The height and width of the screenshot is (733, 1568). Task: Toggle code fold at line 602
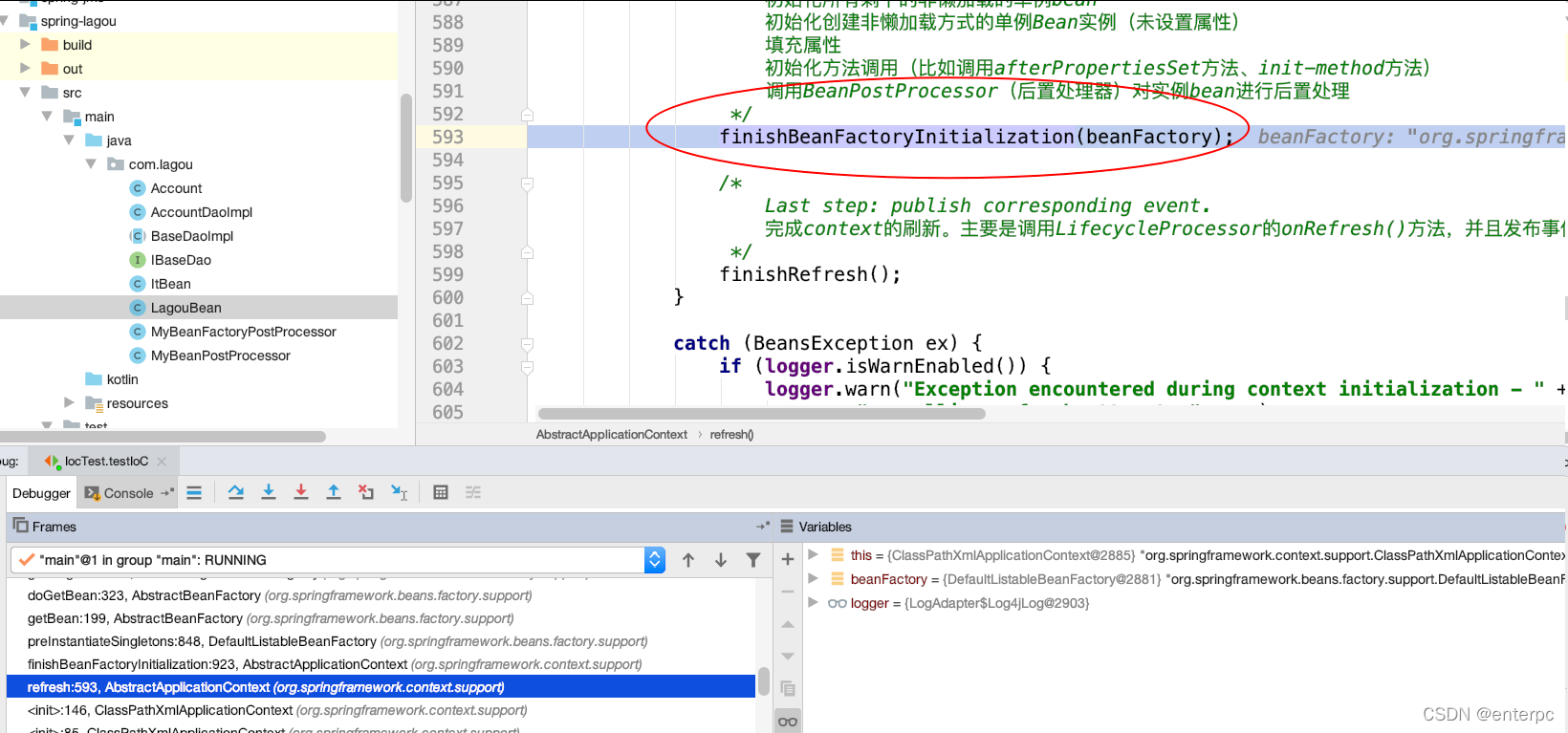pos(527,344)
